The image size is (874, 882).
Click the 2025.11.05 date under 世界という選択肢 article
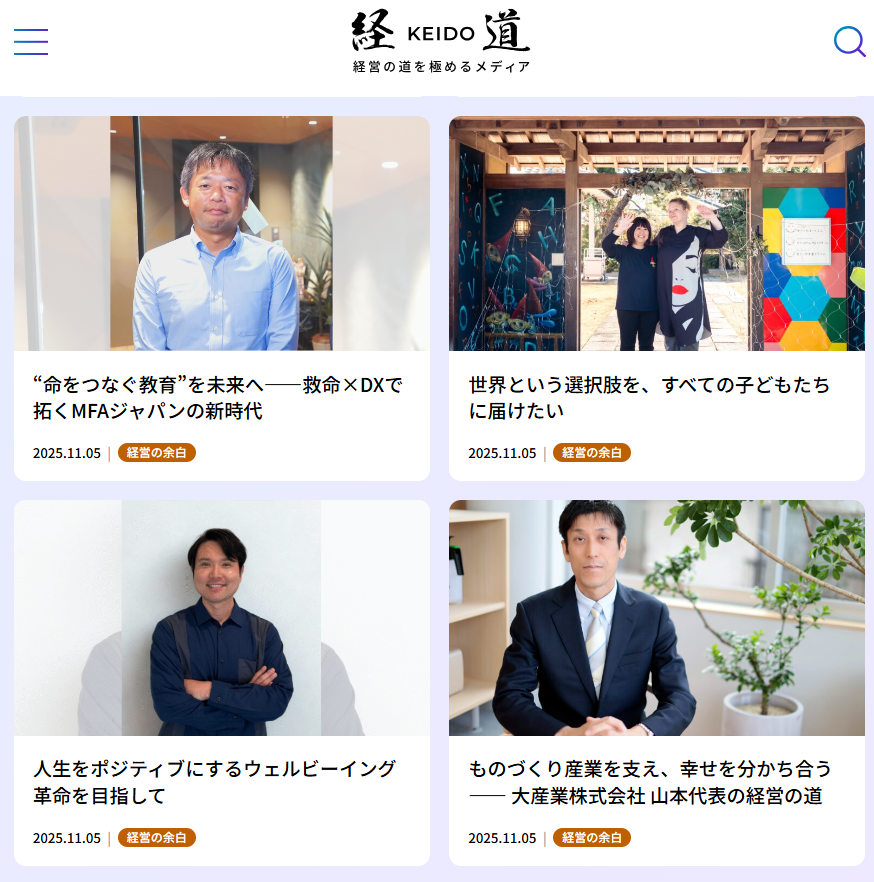tap(502, 453)
